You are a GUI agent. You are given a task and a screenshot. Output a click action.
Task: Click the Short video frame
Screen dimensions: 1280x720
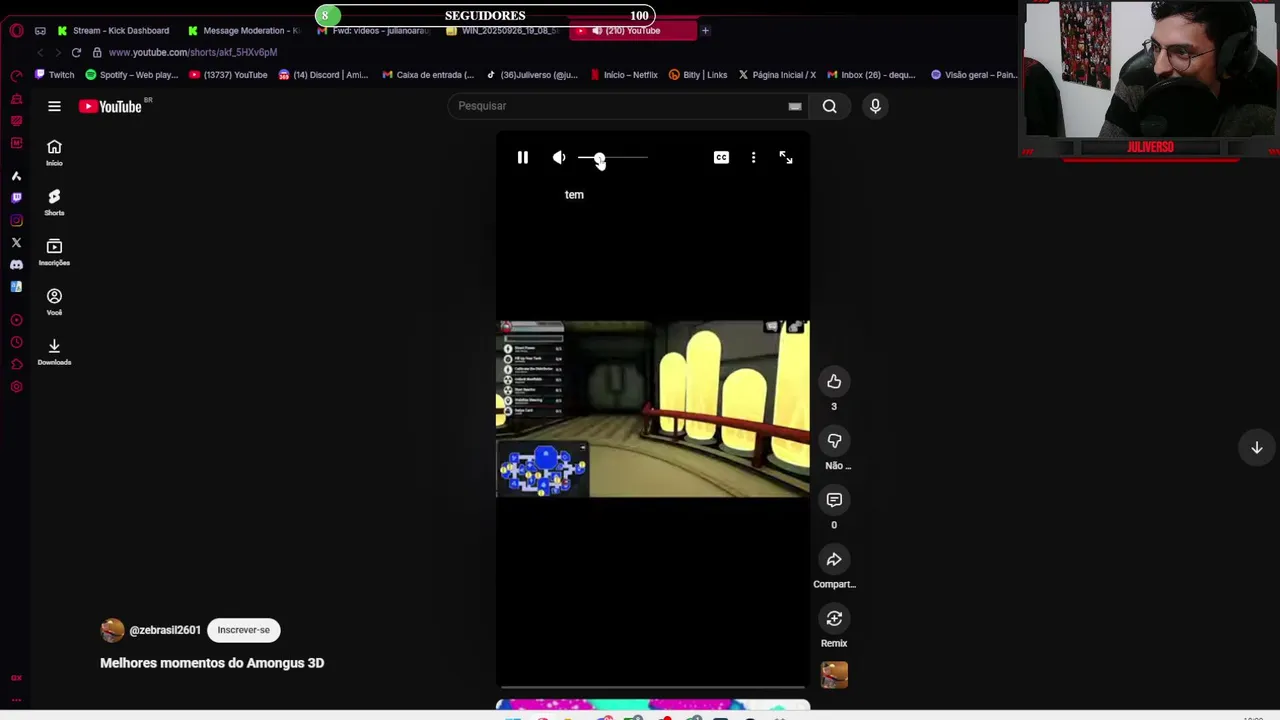pos(653,409)
